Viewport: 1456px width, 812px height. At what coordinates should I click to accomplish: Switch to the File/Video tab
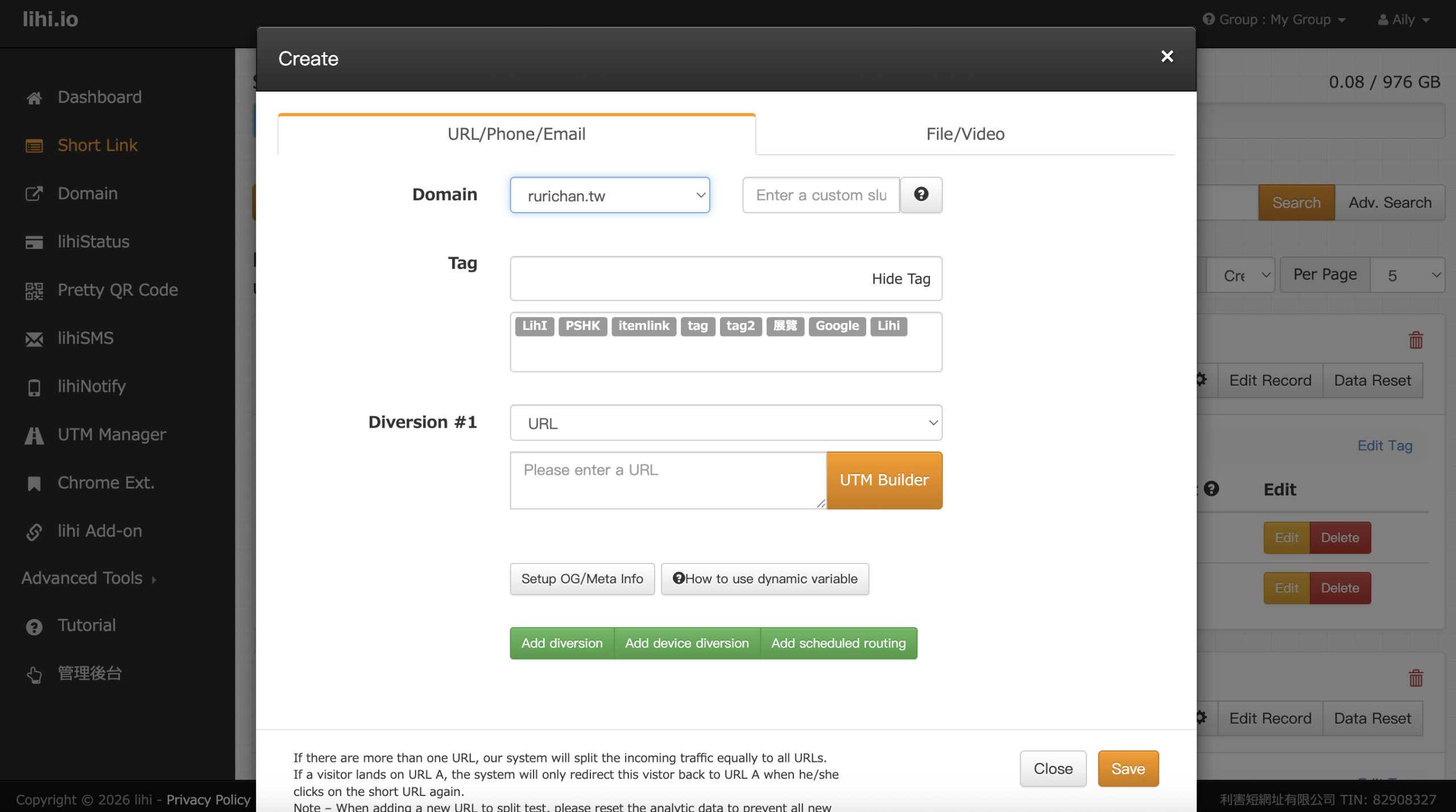pyautogui.click(x=965, y=134)
